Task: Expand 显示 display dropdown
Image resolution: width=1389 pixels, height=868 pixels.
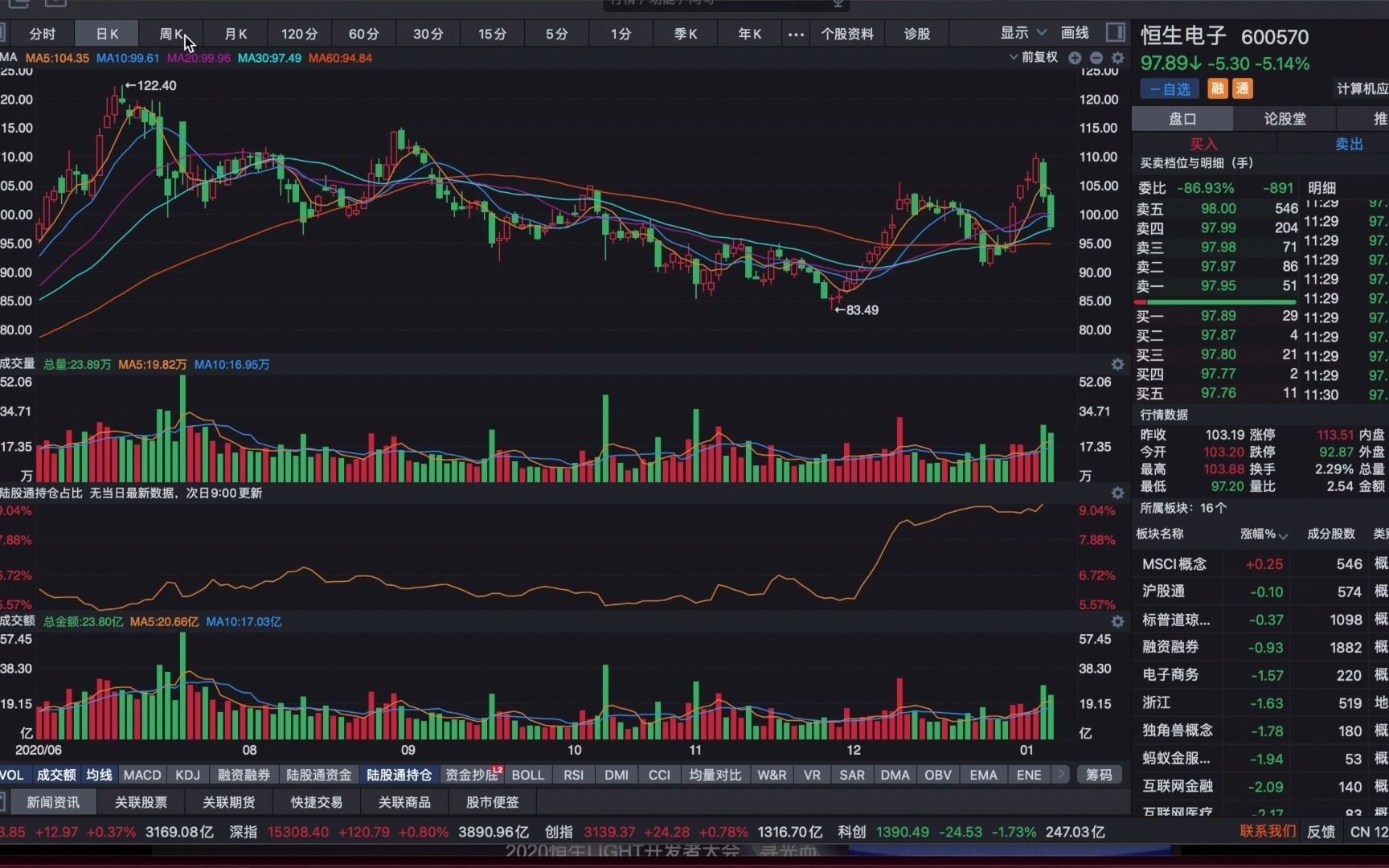Action: pos(1023,33)
